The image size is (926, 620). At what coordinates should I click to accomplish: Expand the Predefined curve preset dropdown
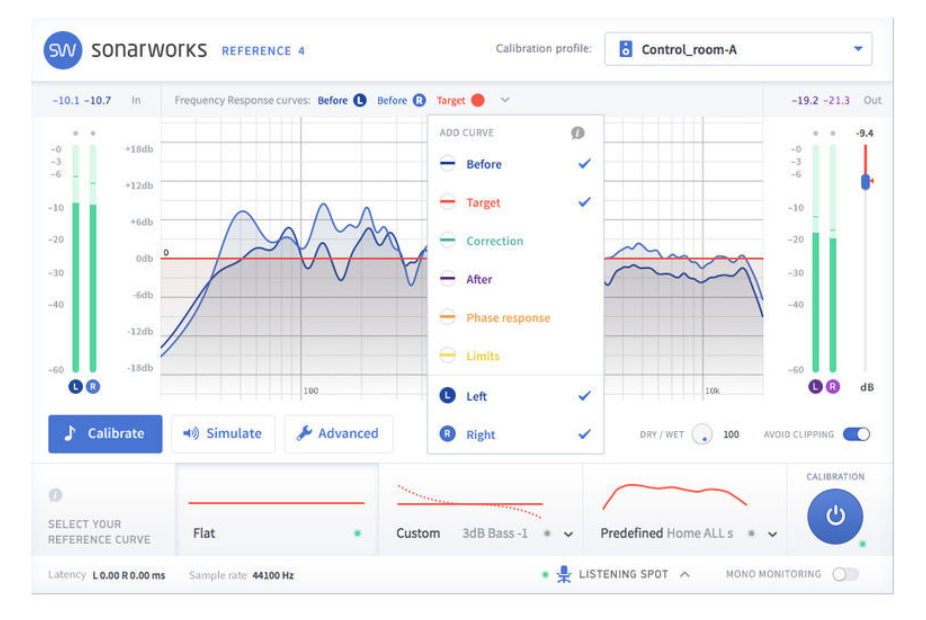click(x=772, y=534)
